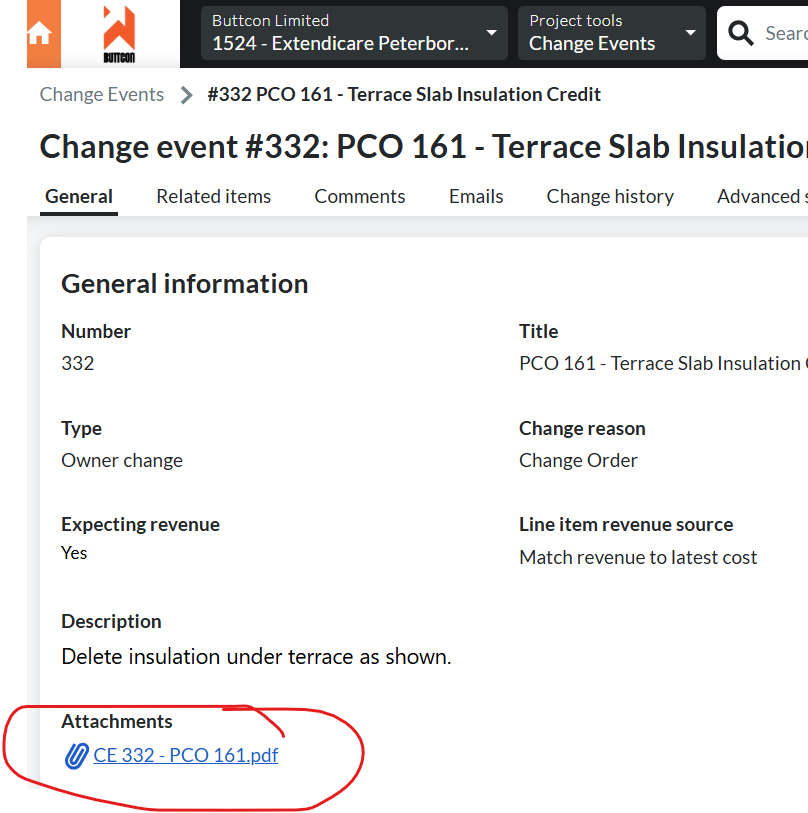The image size is (808, 813).
Task: Navigate to Change Events breadcrumb link
Action: (102, 94)
